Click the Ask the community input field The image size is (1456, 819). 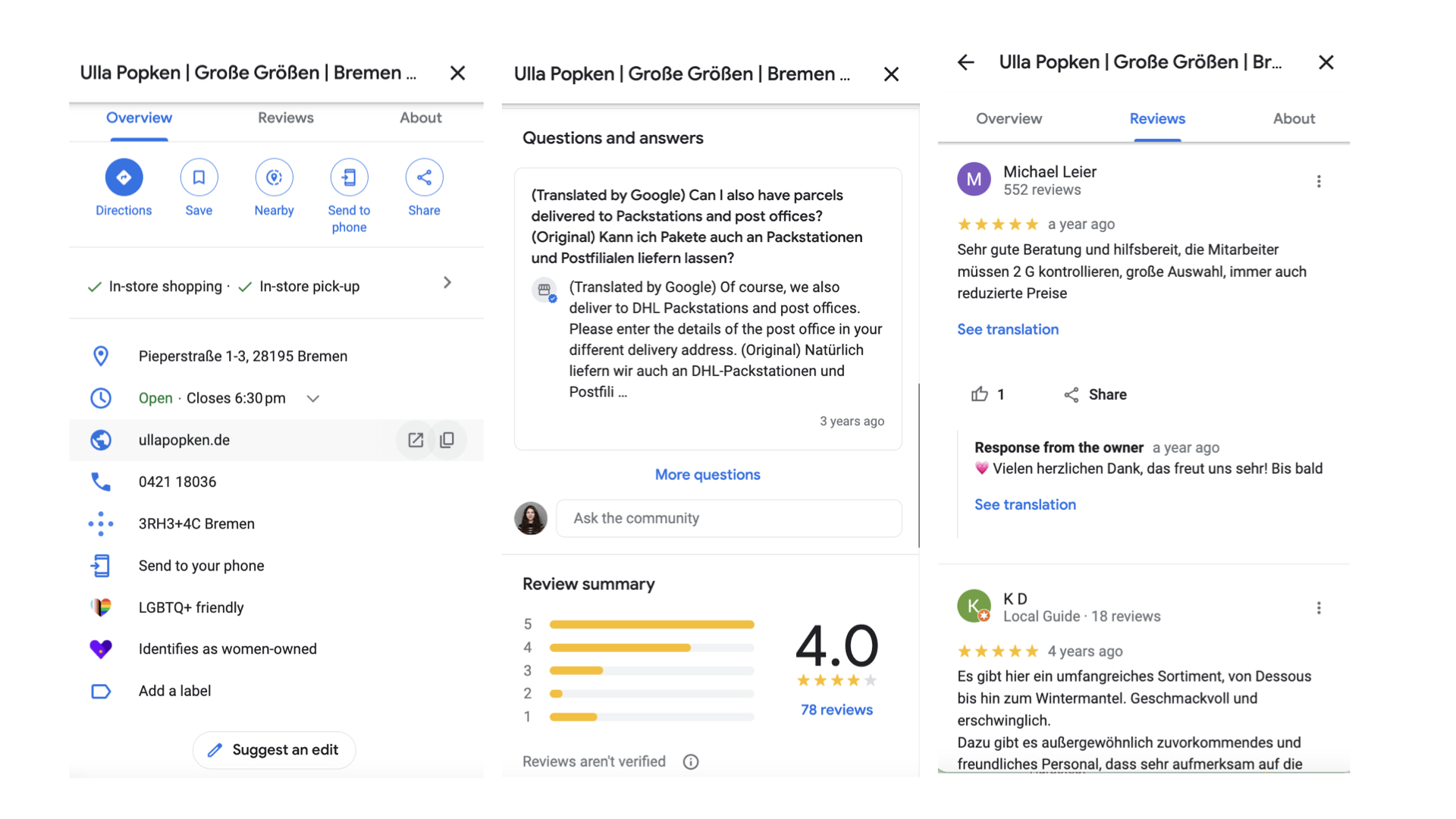click(x=728, y=518)
